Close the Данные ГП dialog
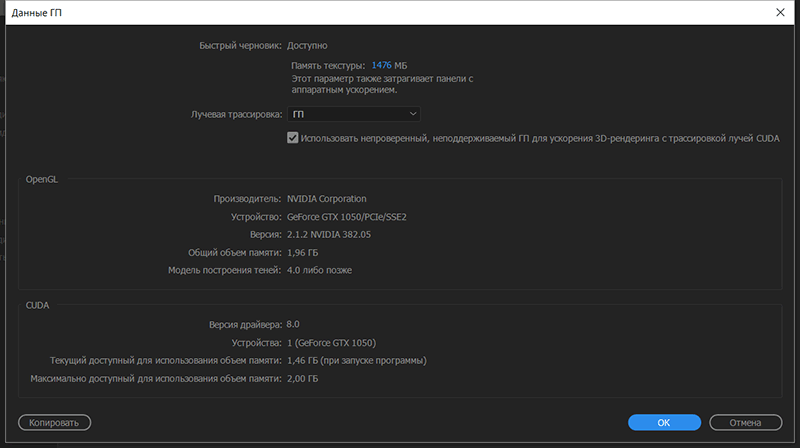Viewport: 800px width, 448px height. 780,12
